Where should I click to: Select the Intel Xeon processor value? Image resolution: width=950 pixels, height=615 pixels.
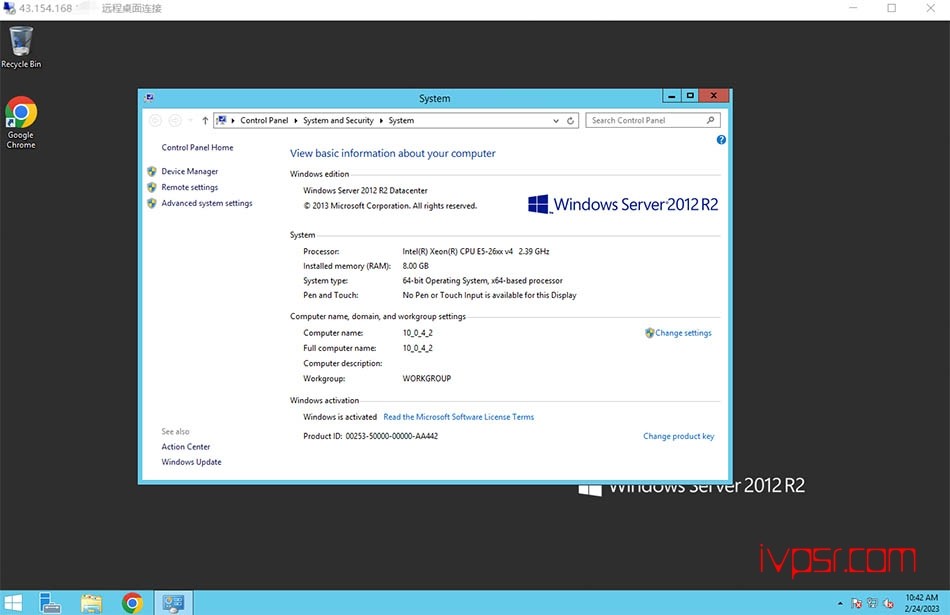pos(476,251)
